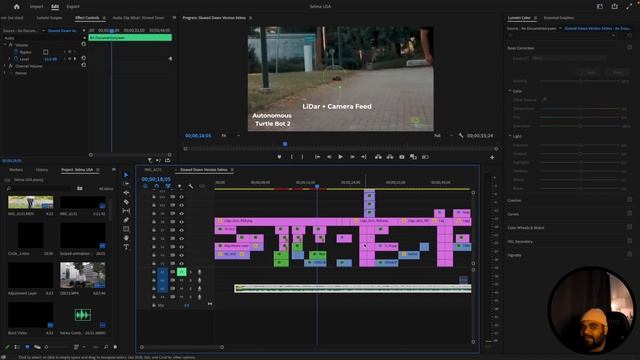Toggle the Basic Correction checkbox

pyautogui.click(x=629, y=48)
